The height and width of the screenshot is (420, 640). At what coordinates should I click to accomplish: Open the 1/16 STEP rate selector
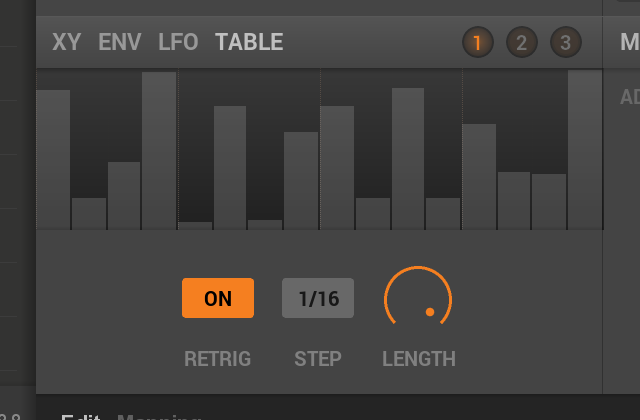(318, 298)
